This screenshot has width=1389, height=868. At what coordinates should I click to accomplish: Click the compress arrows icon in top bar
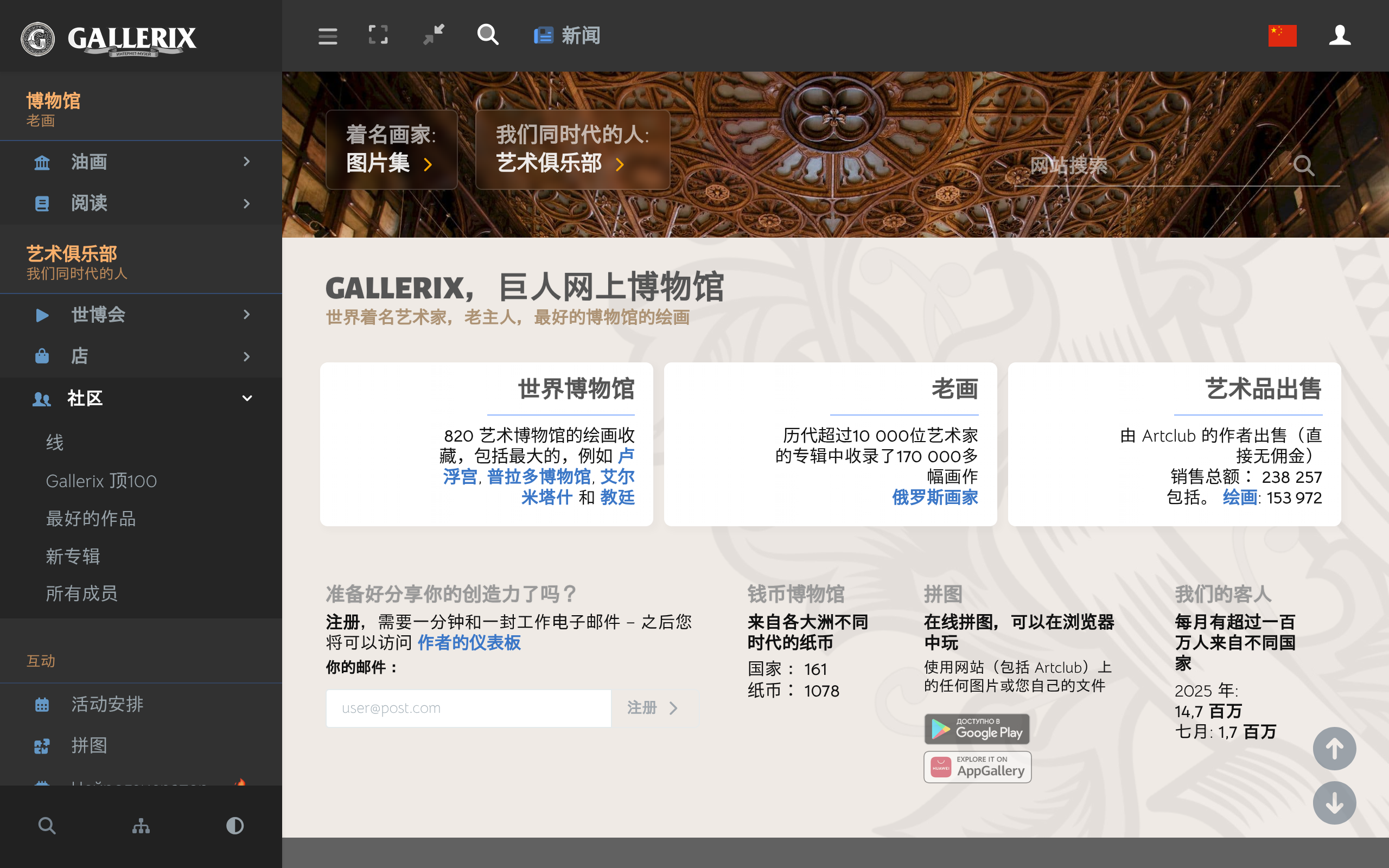434,35
